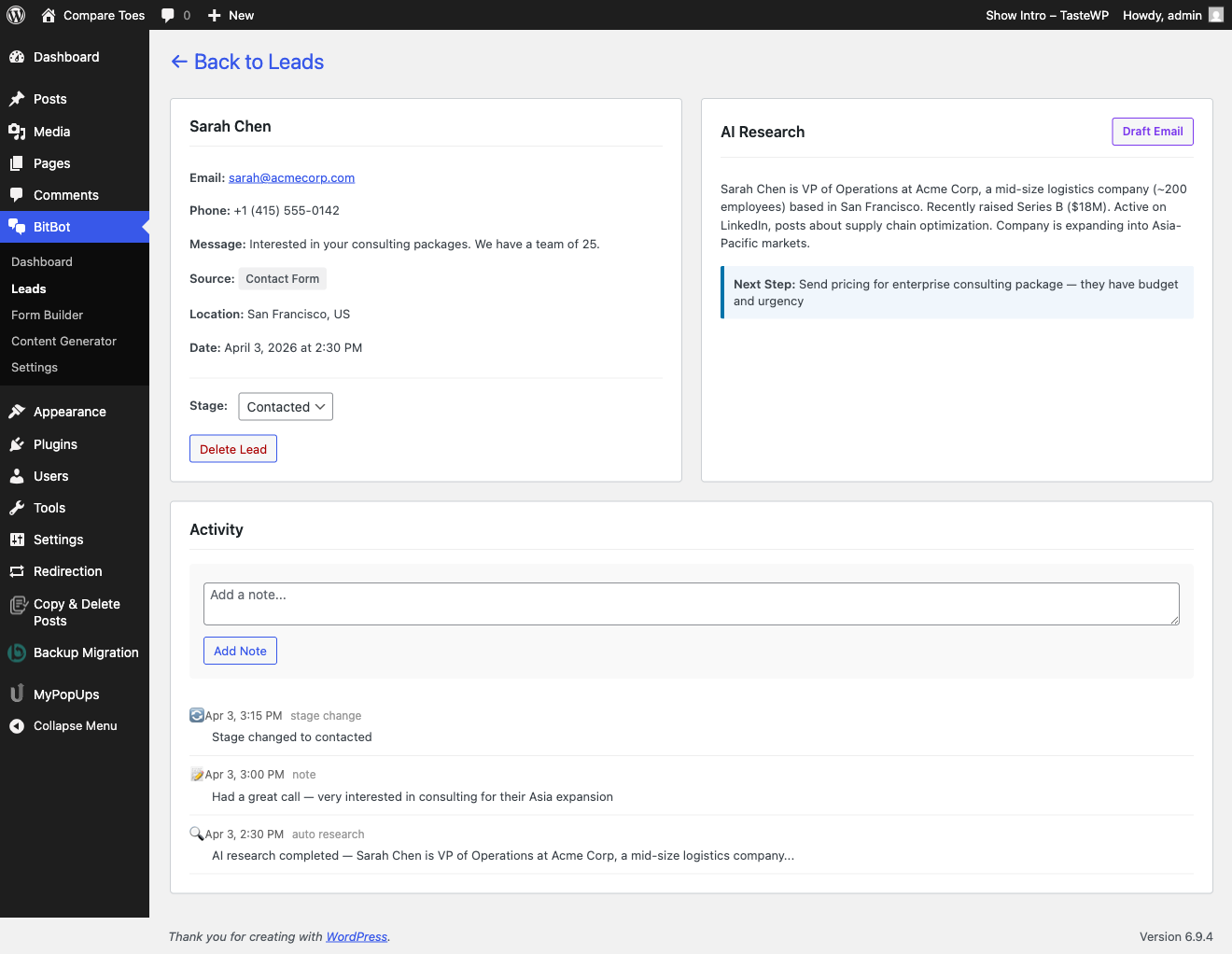1232x954 pixels.
Task: Go to the Form Builder submenu item
Action: coord(47,315)
